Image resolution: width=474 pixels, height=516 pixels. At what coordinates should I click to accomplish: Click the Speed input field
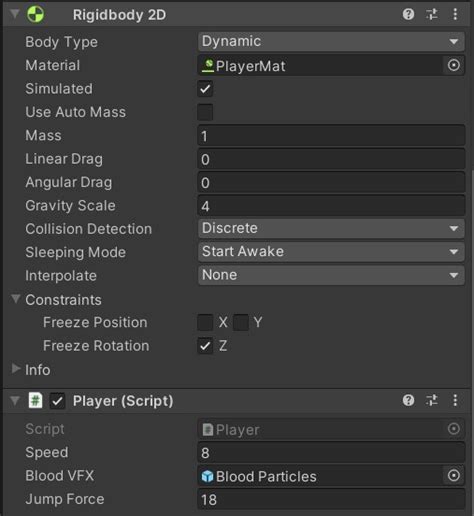coord(331,452)
